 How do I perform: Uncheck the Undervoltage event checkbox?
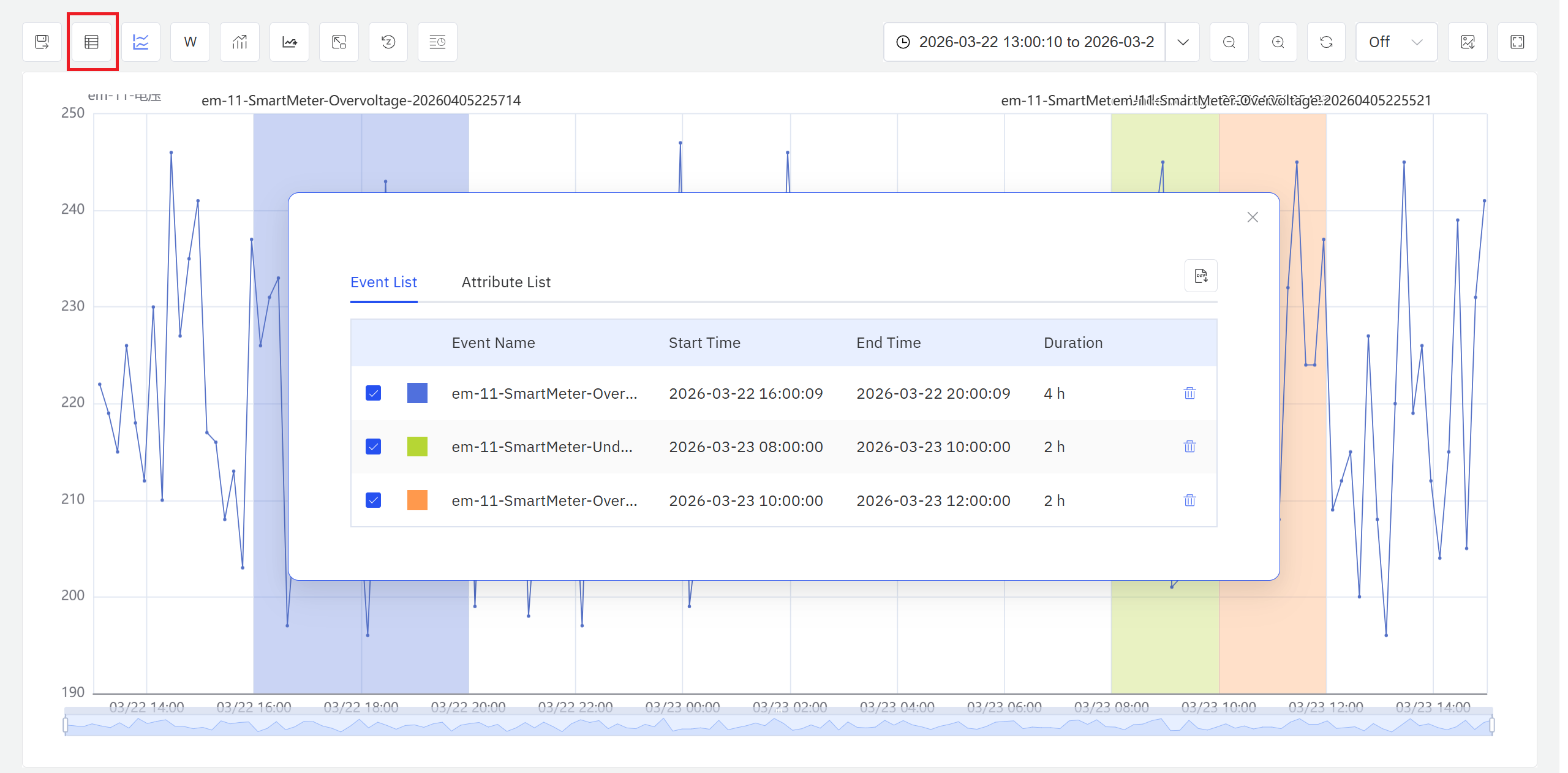[x=373, y=447]
